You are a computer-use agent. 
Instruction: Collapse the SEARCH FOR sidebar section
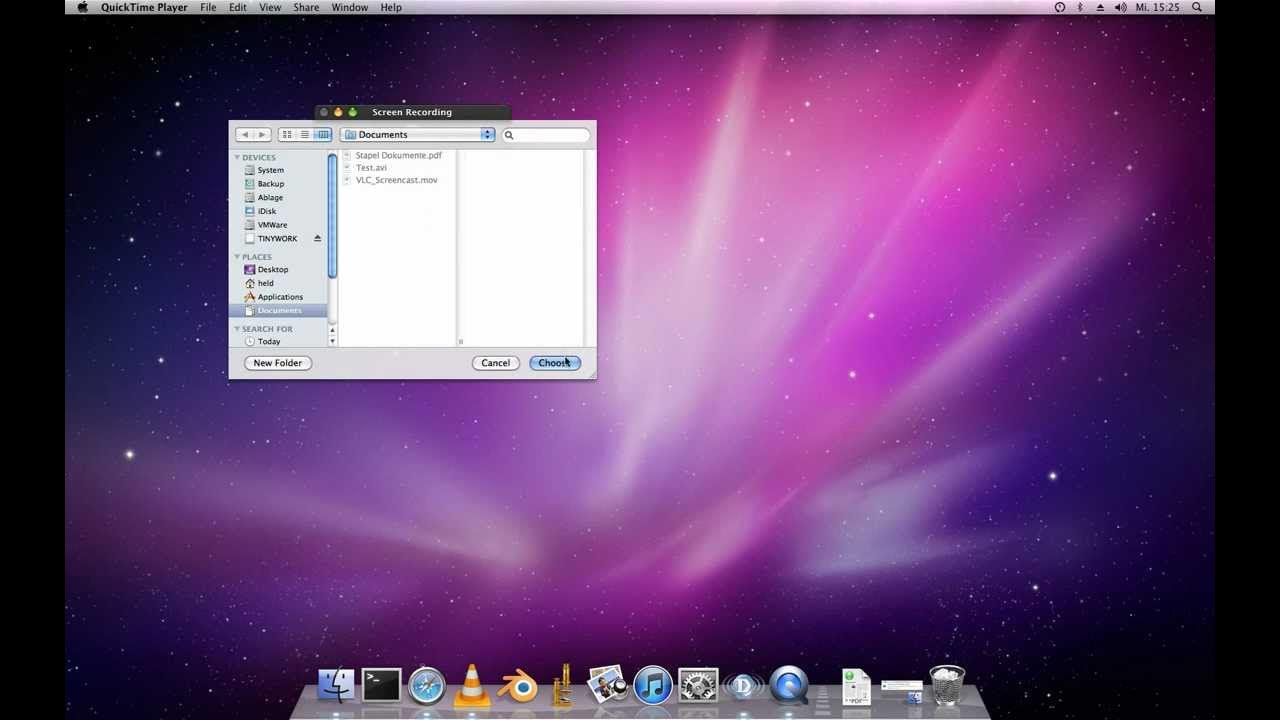click(237, 329)
